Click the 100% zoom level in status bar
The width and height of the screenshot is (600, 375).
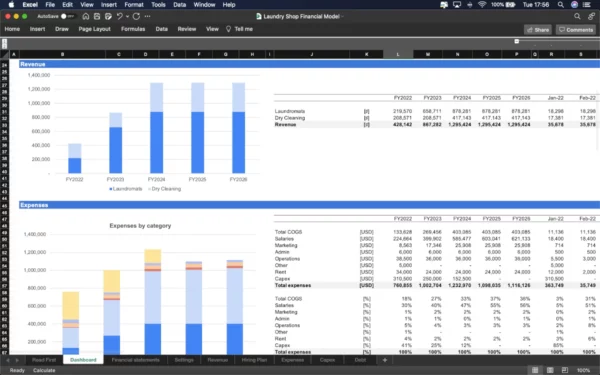coord(583,370)
